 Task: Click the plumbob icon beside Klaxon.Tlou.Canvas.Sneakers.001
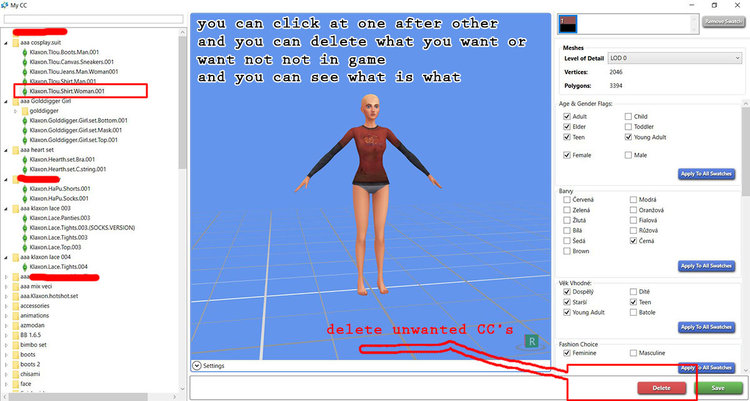[x=24, y=62]
